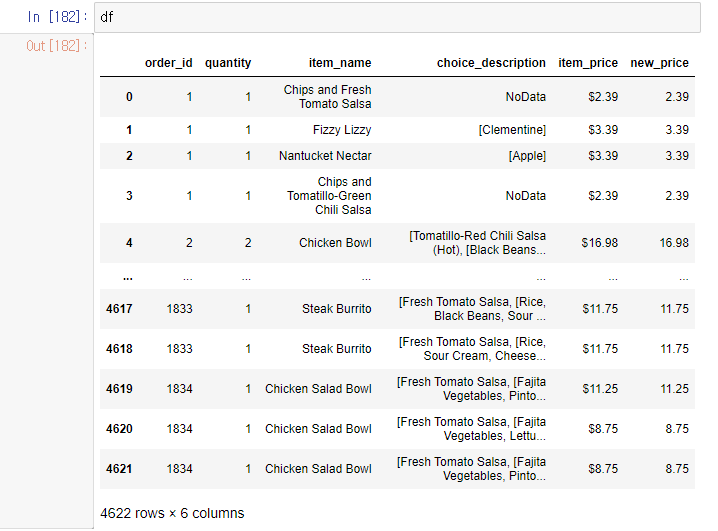The image size is (718, 531).
Task: Click the $16.98 item price cell
Action: click(600, 243)
